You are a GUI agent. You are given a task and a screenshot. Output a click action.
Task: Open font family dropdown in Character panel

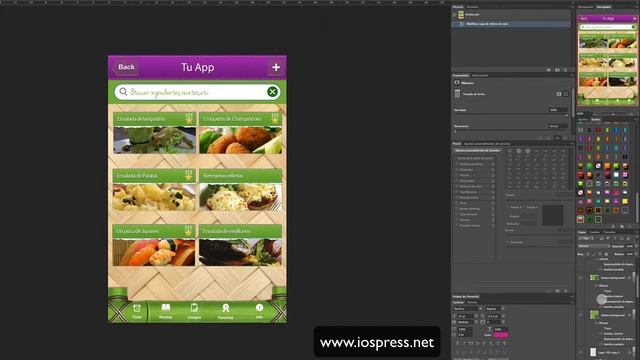pyautogui.click(x=480, y=309)
